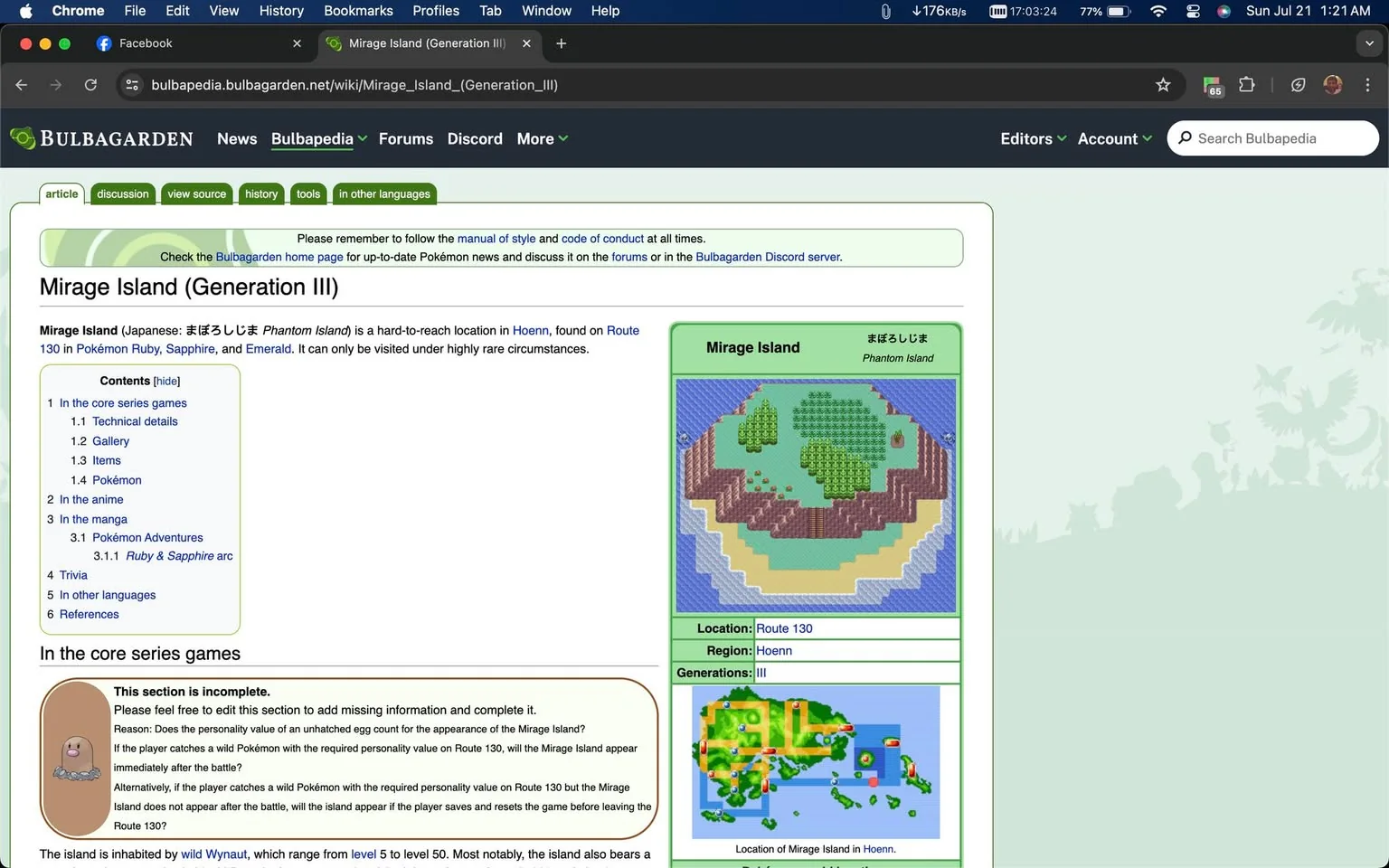The image size is (1389, 868).
Task: Open Control Center in menu bar
Action: [1193, 11]
